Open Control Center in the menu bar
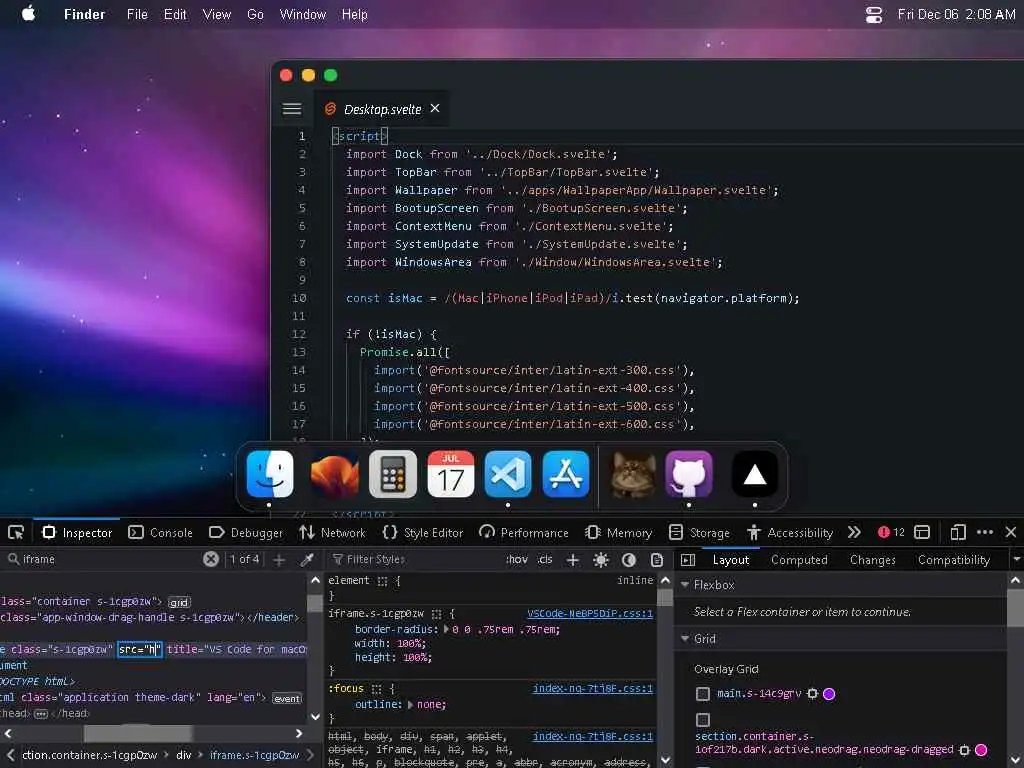The width and height of the screenshot is (1024, 768). 874,14
